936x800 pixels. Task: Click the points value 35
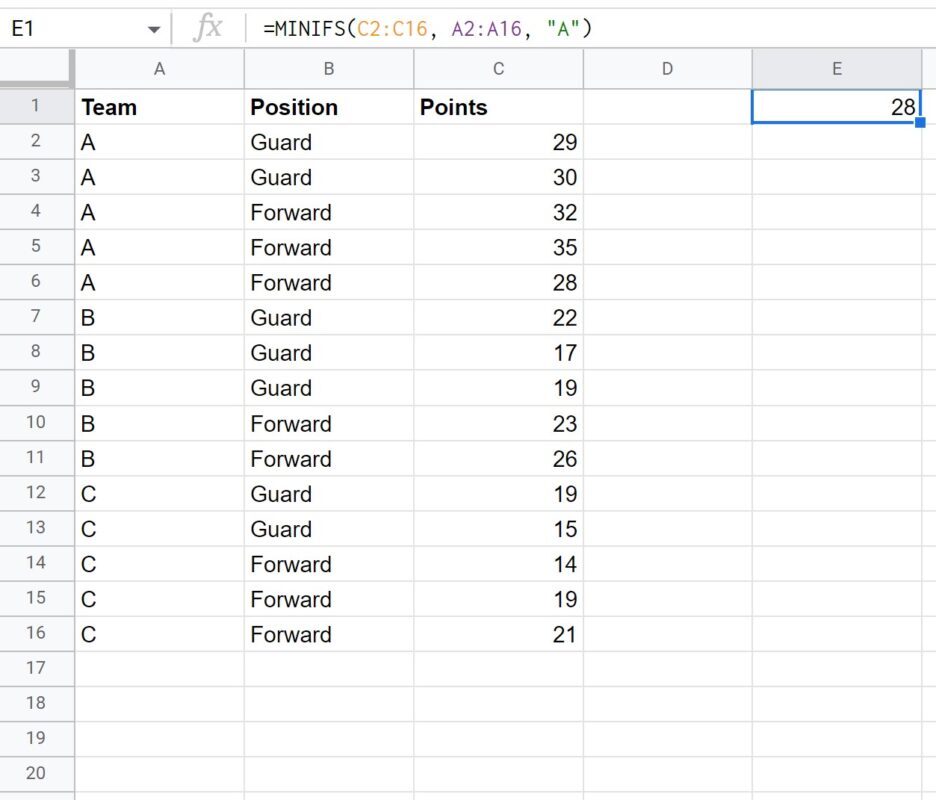[x=498, y=247]
